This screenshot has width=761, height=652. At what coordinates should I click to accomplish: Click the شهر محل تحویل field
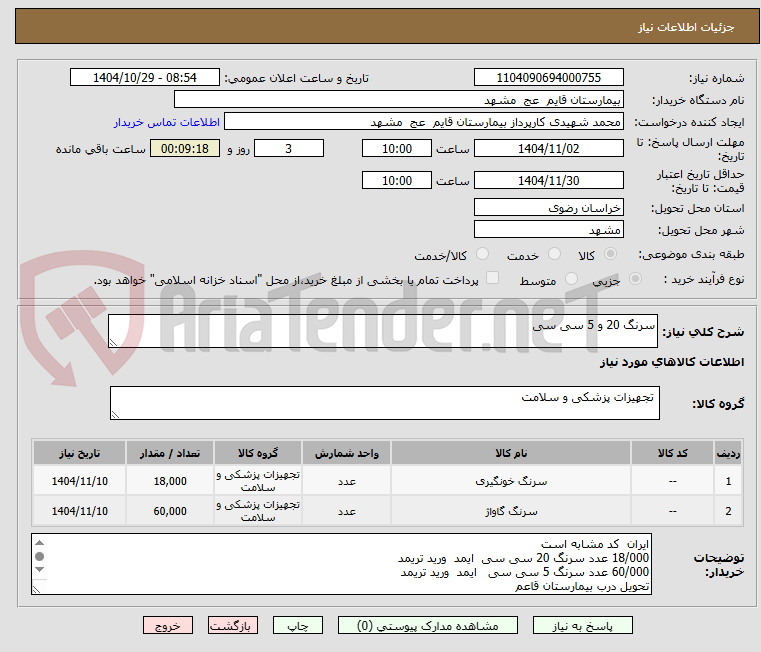point(548,229)
